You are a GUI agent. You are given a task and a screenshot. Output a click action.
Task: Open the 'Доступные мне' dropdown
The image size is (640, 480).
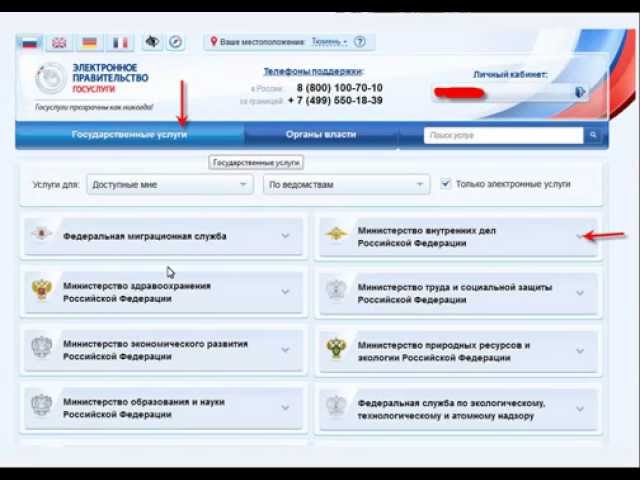tap(169, 184)
